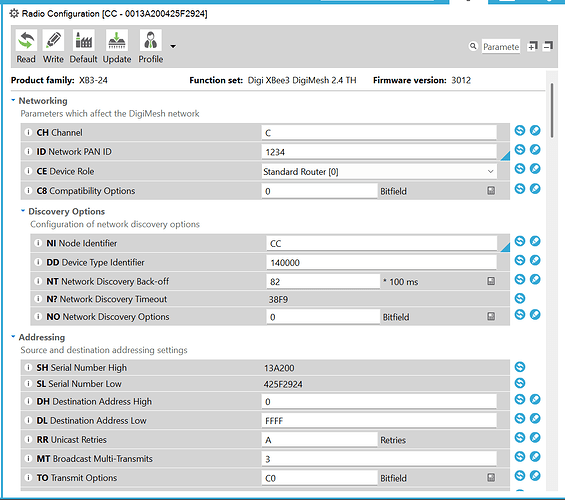Expand all sections with plus icon
This screenshot has height=500, width=565.
(532, 46)
